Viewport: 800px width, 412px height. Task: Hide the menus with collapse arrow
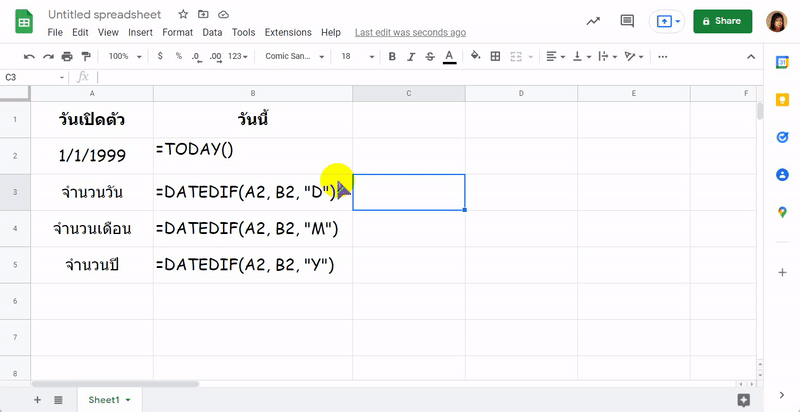(x=751, y=57)
